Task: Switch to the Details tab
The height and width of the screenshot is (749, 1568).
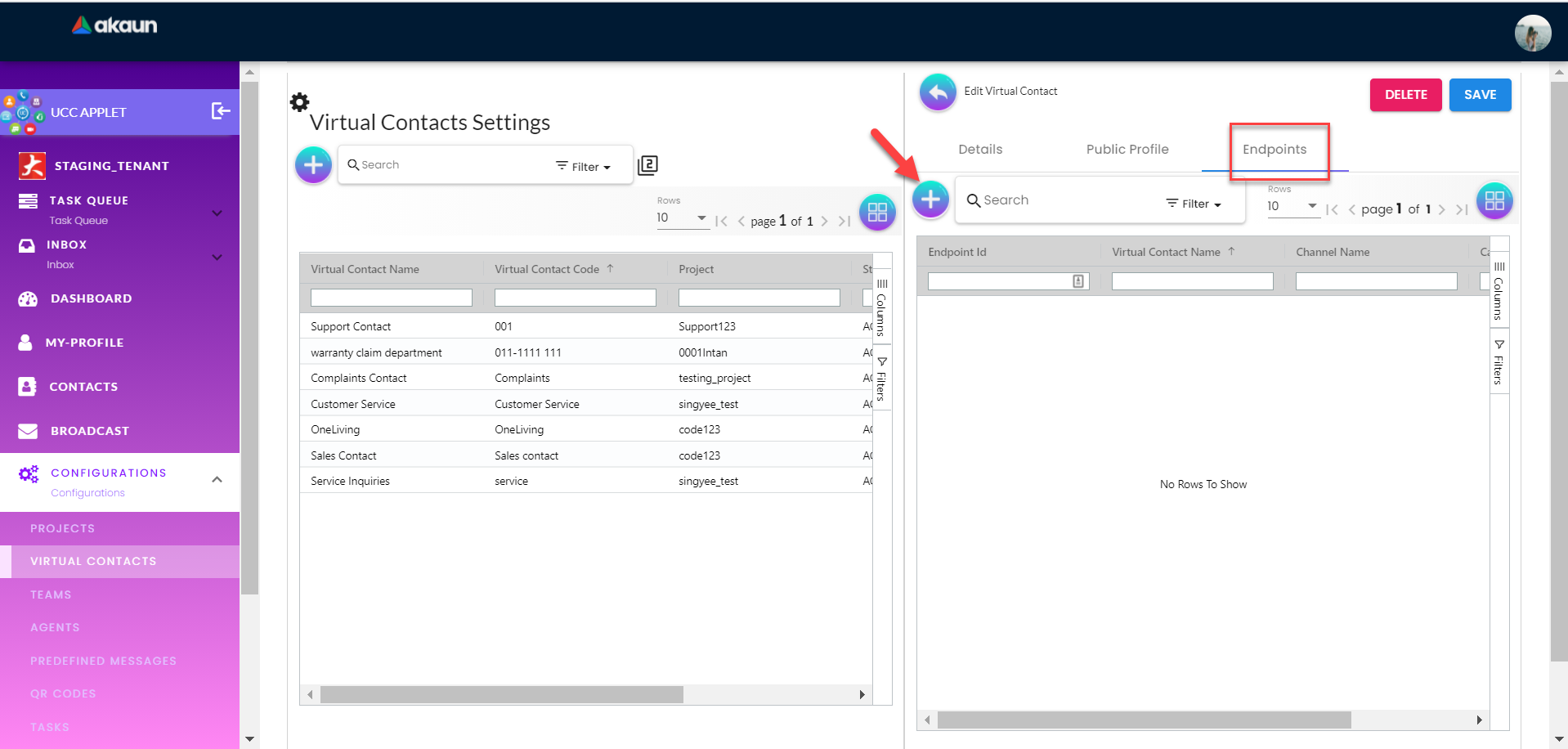Action: coord(980,149)
